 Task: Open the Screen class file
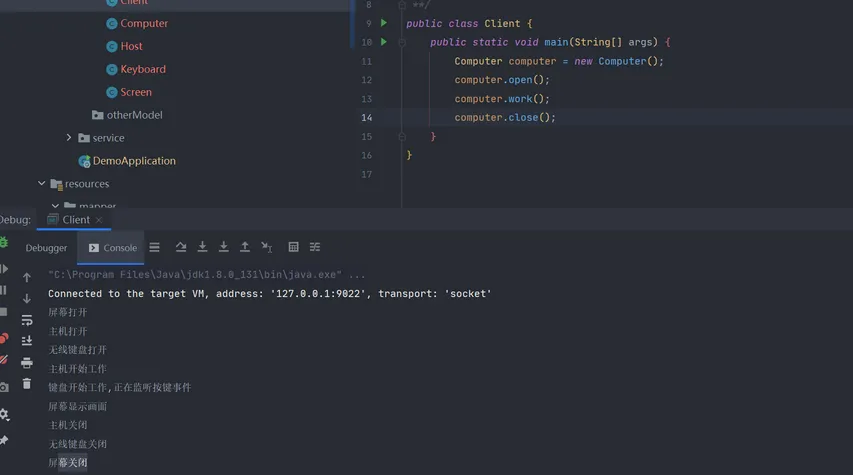135,92
